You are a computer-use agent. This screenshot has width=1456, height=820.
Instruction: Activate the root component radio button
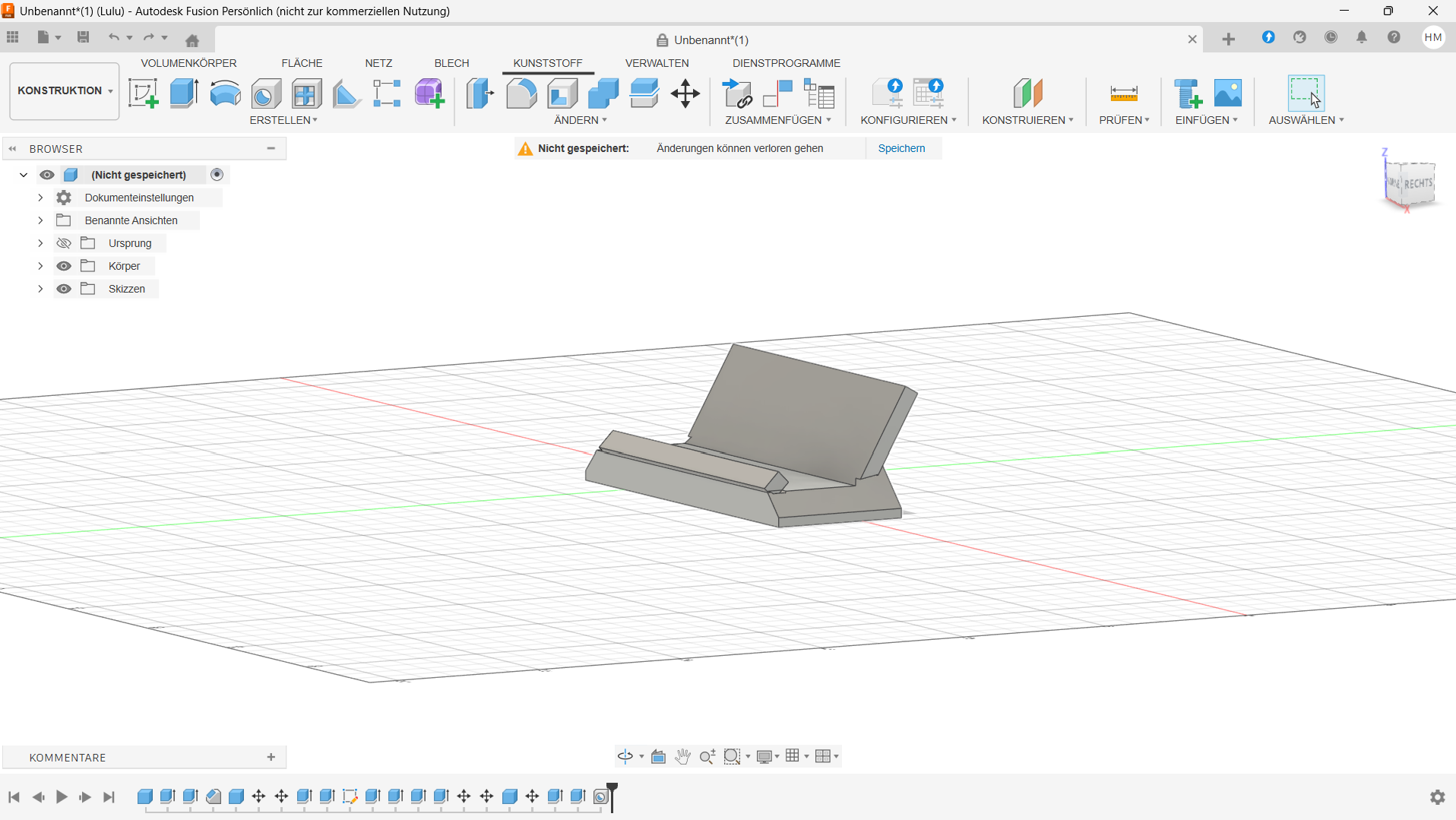217,175
